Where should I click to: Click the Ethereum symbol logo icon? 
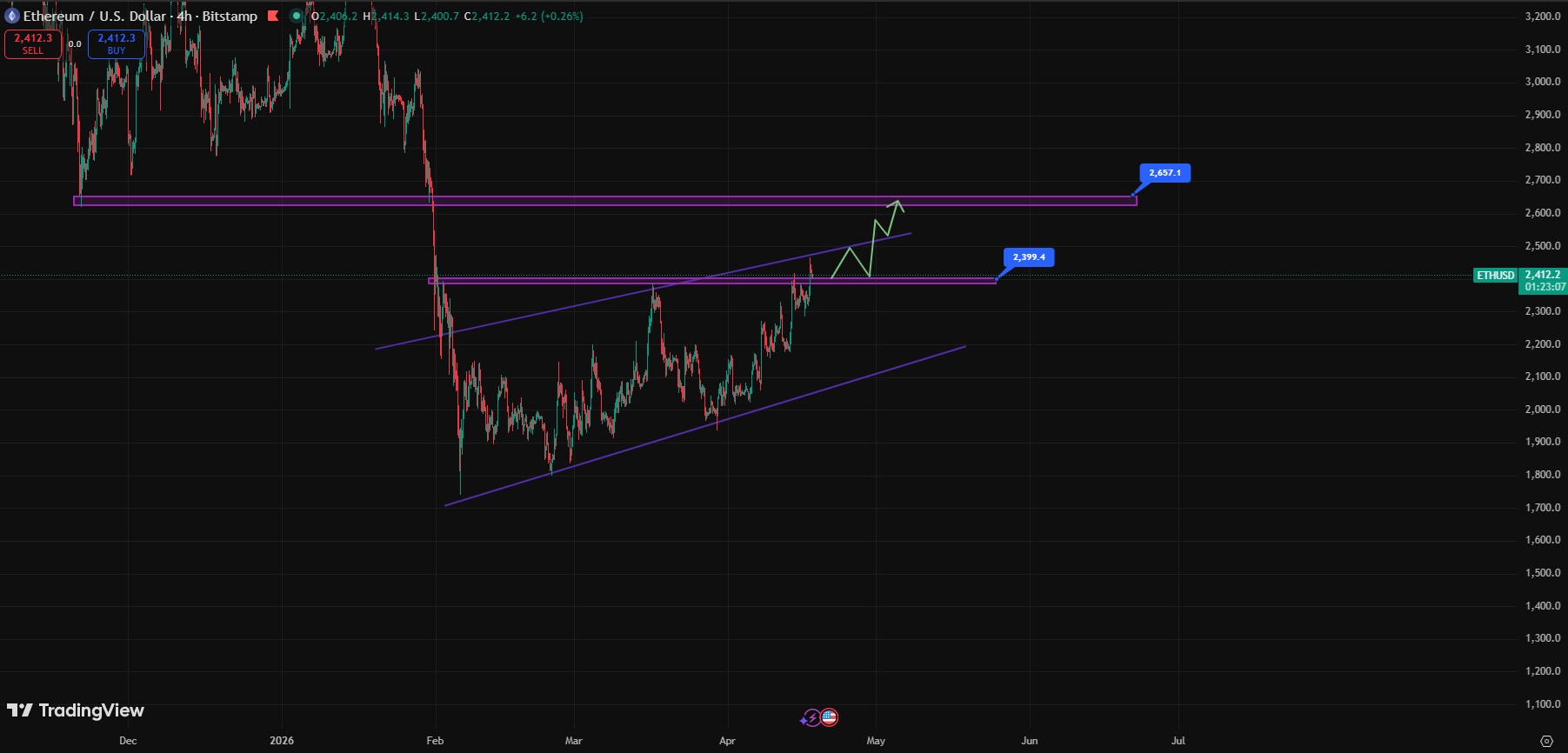pyautogui.click(x=12, y=16)
